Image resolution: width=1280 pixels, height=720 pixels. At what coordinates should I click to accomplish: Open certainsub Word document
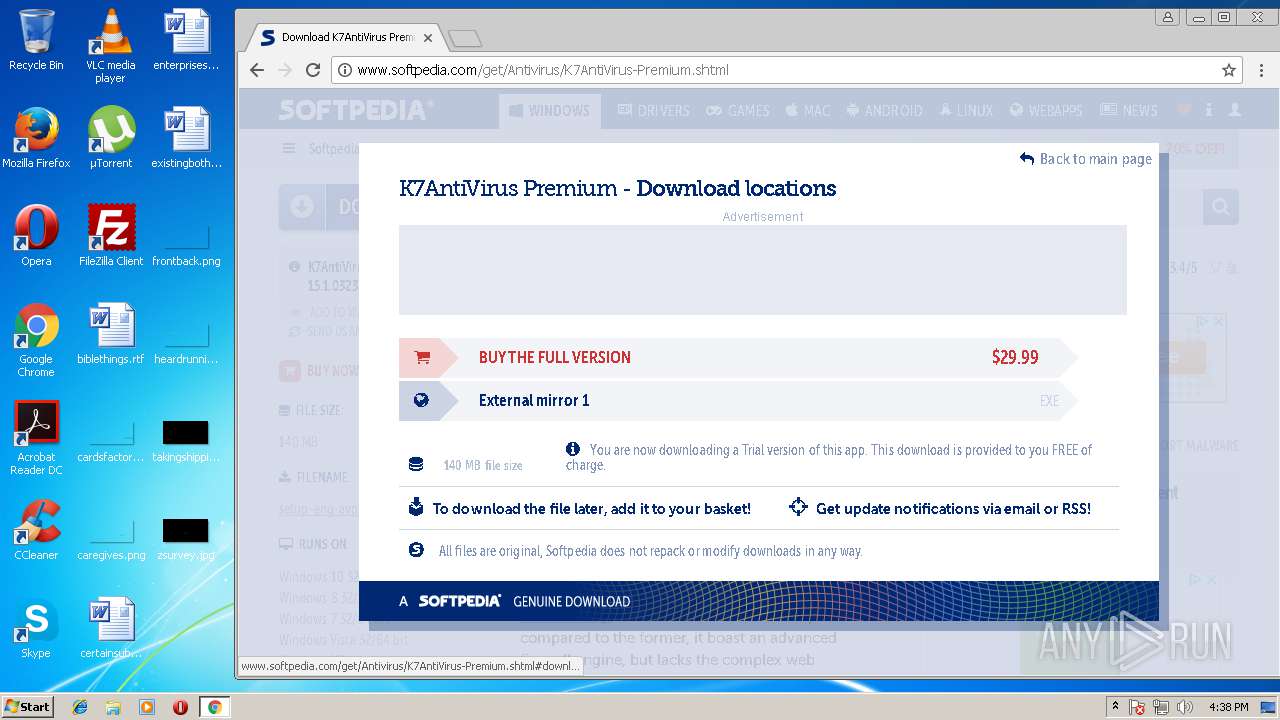click(x=110, y=627)
